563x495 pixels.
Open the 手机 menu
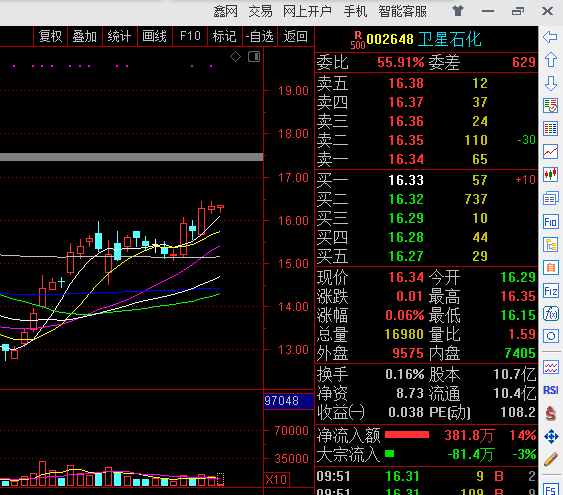coord(355,11)
